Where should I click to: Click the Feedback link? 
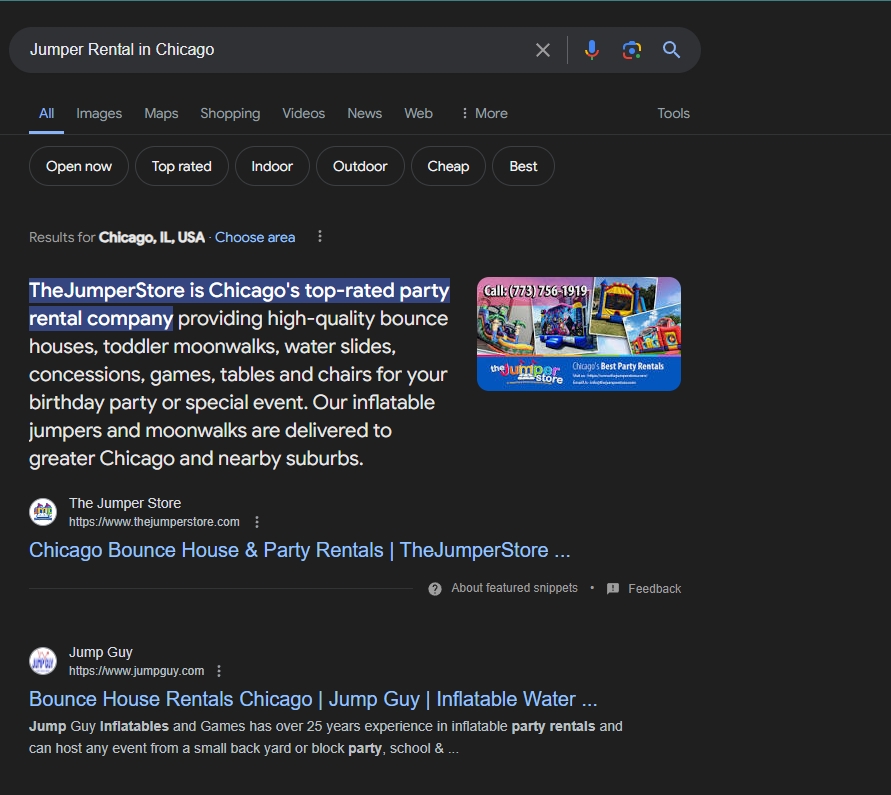tap(654, 589)
